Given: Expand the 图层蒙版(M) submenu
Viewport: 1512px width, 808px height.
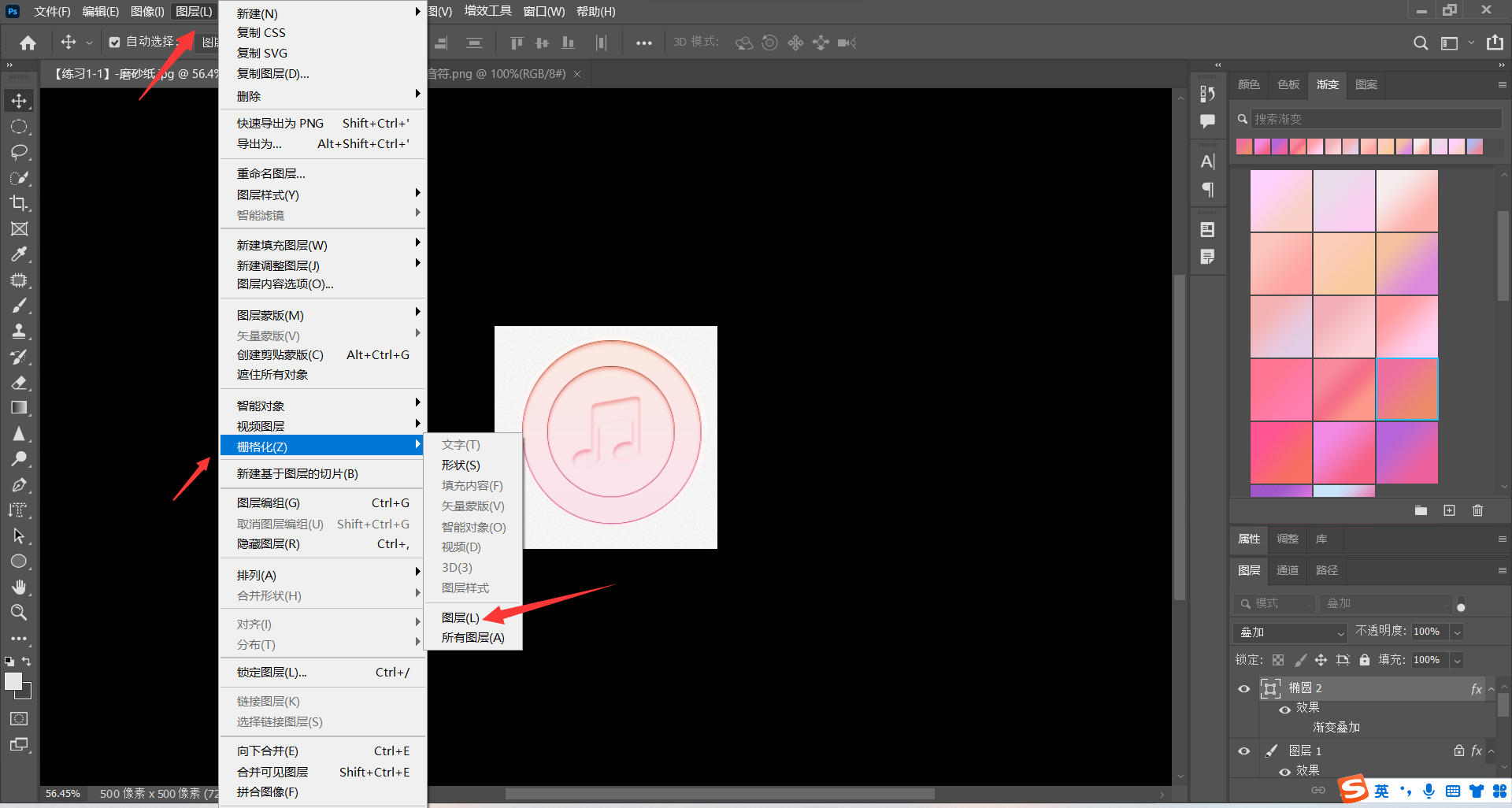Looking at the screenshot, I should click(323, 315).
